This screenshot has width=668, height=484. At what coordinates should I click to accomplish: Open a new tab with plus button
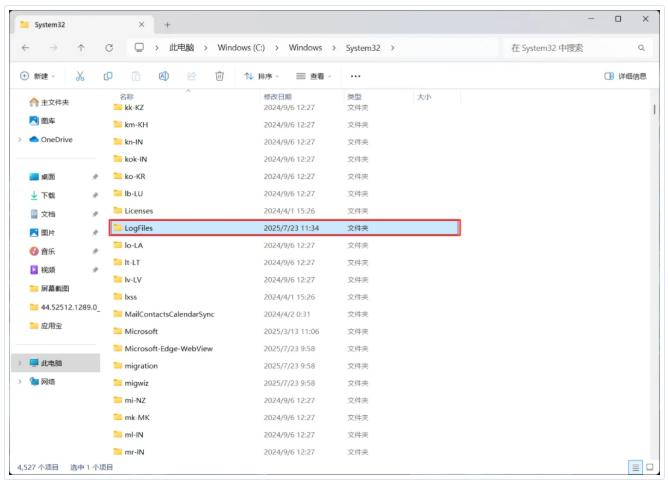(167, 23)
